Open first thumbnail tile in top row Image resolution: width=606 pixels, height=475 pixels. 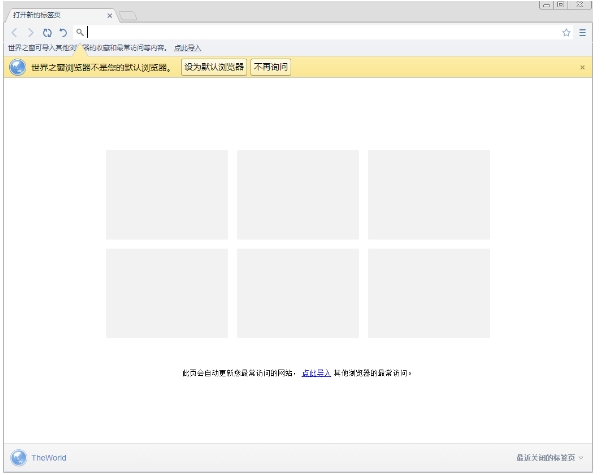pos(167,195)
